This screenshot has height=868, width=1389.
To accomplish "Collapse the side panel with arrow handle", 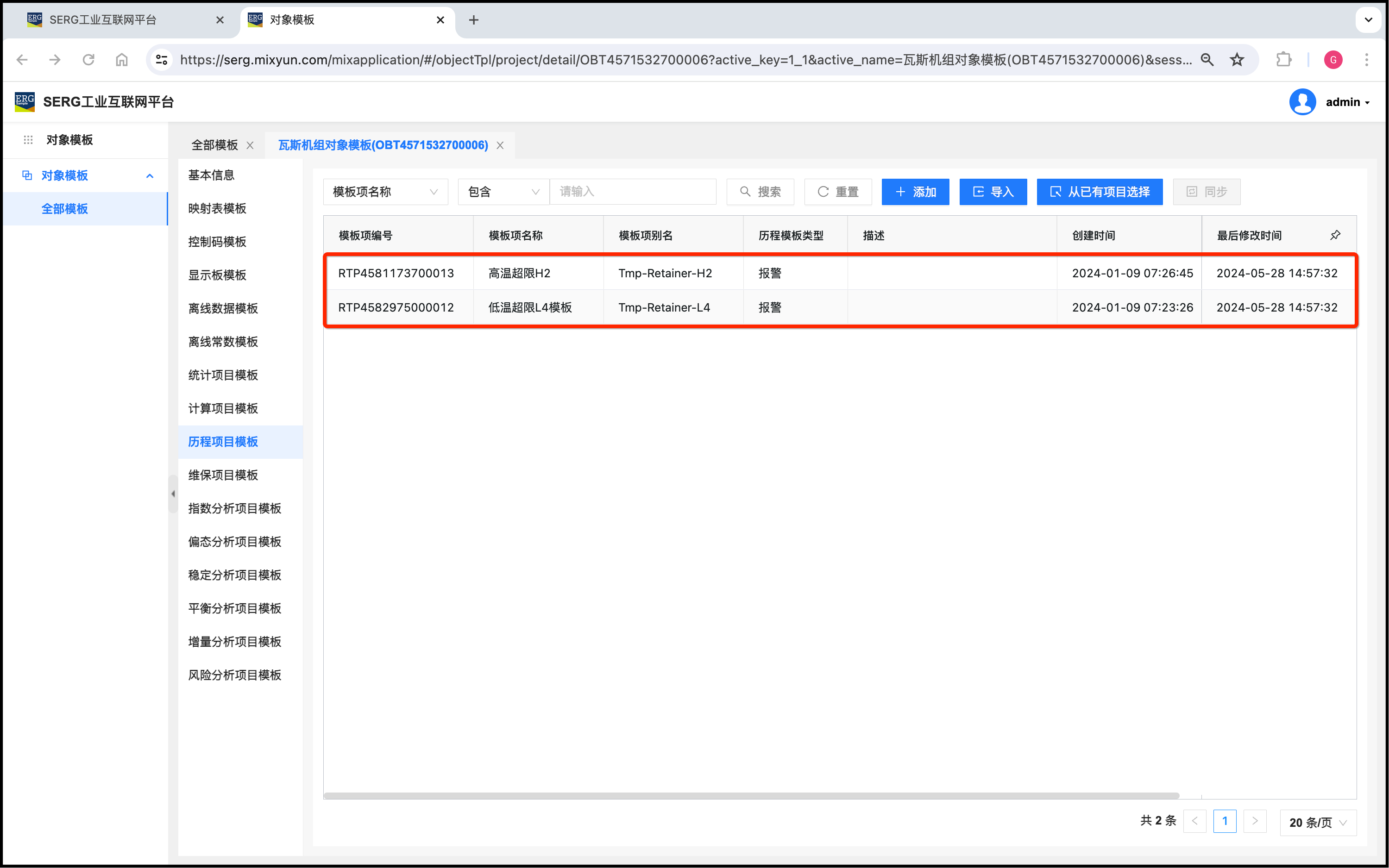I will click(173, 493).
